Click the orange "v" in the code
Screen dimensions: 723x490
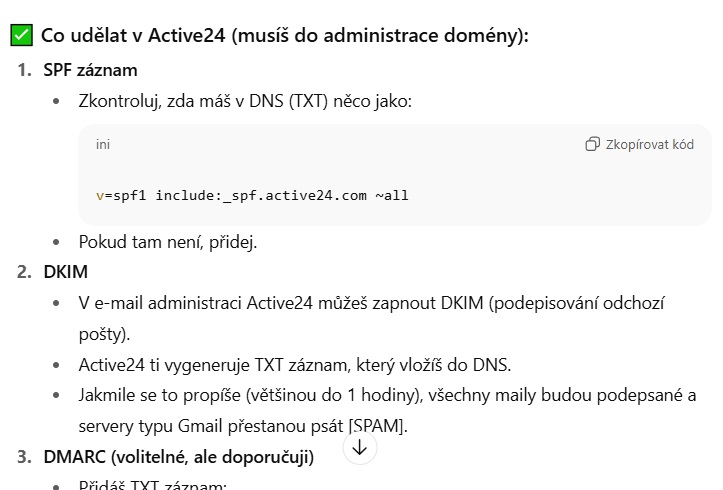100,195
